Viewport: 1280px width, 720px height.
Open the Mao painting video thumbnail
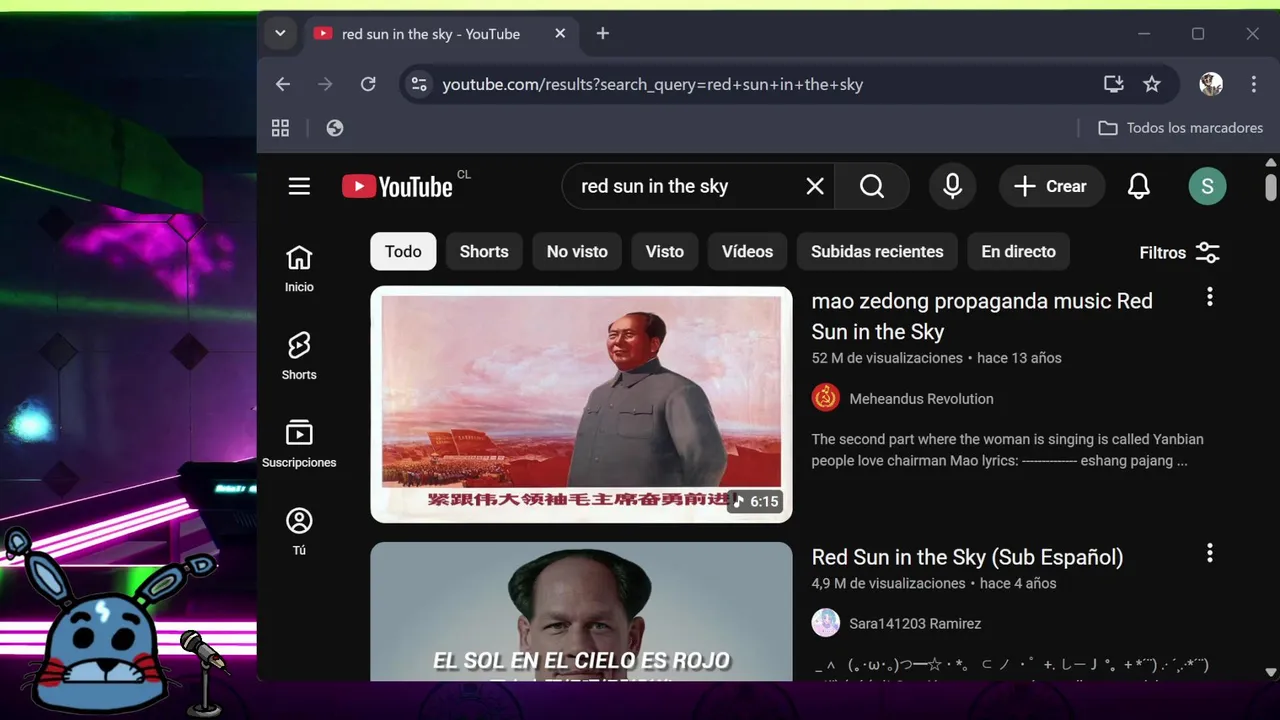point(581,404)
